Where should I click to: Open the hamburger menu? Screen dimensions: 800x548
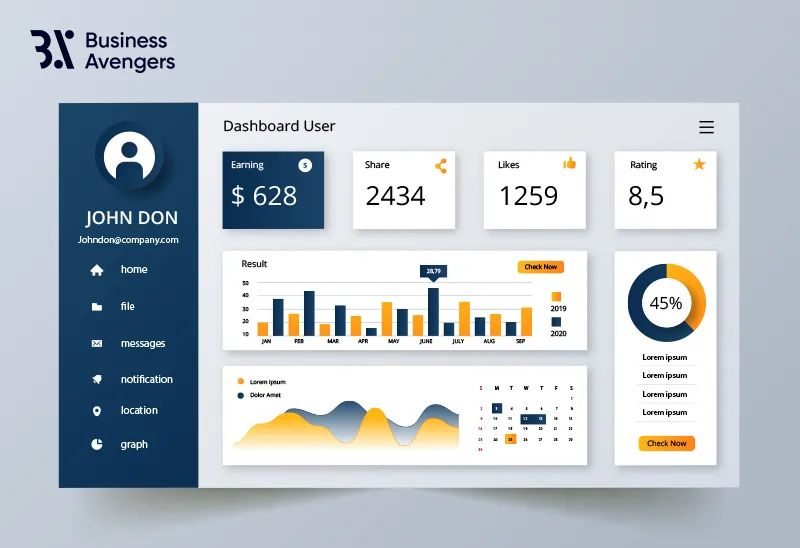[706, 127]
